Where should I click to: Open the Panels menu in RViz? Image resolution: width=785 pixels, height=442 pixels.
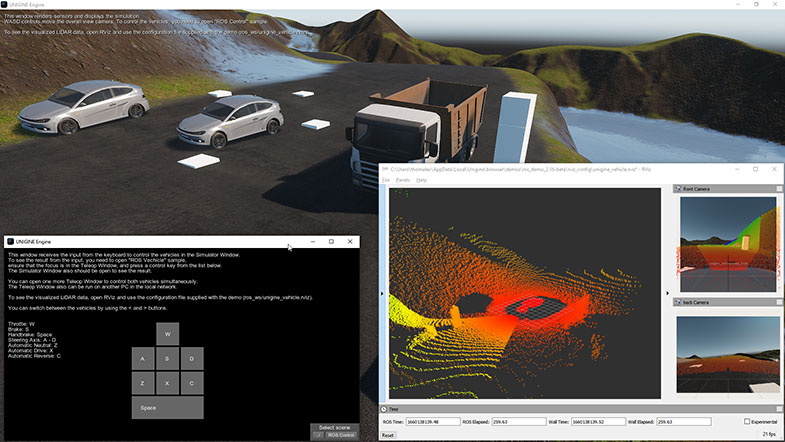click(x=402, y=180)
